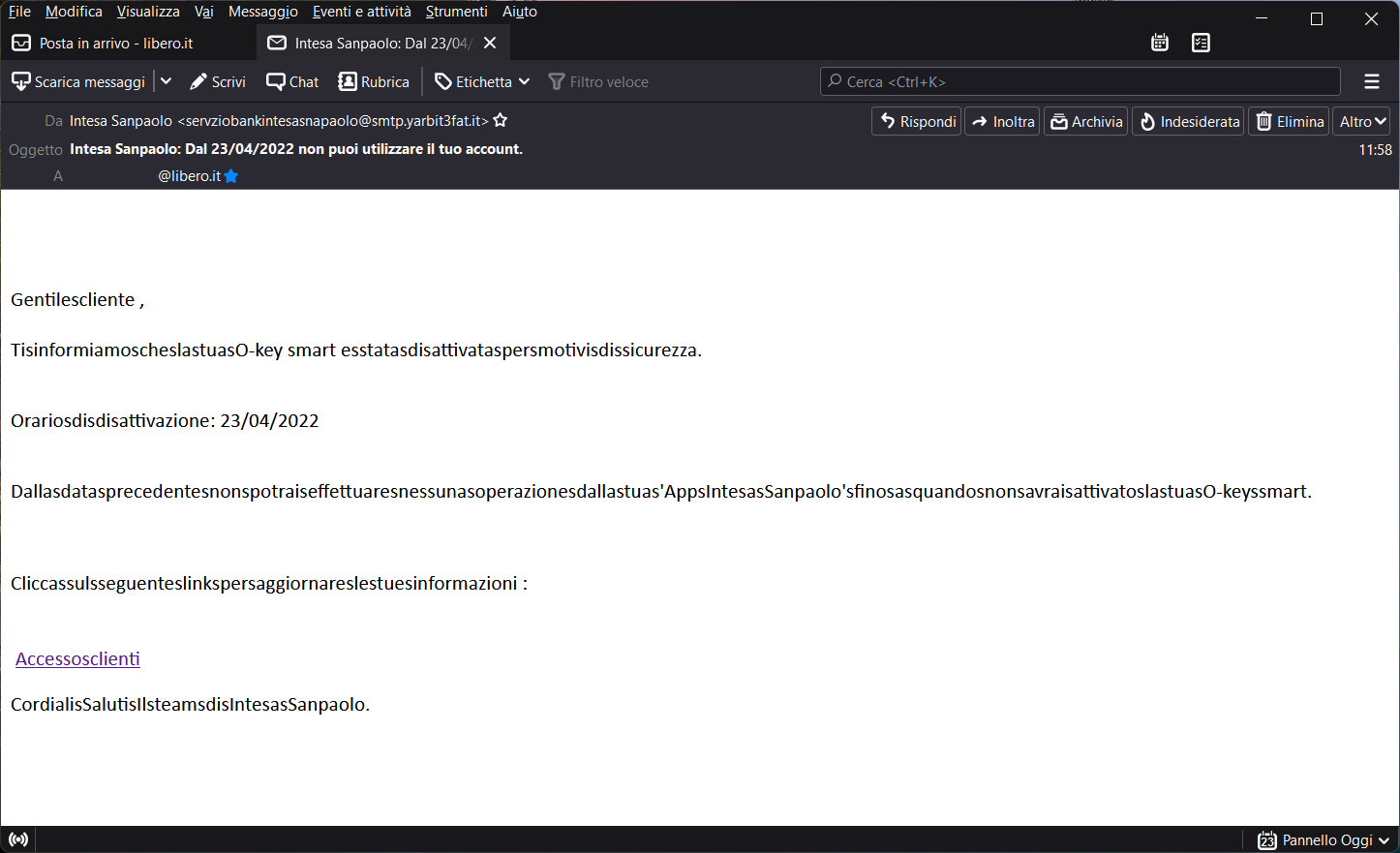Click the 'Gentilescliente ,' greeting text

77,300
